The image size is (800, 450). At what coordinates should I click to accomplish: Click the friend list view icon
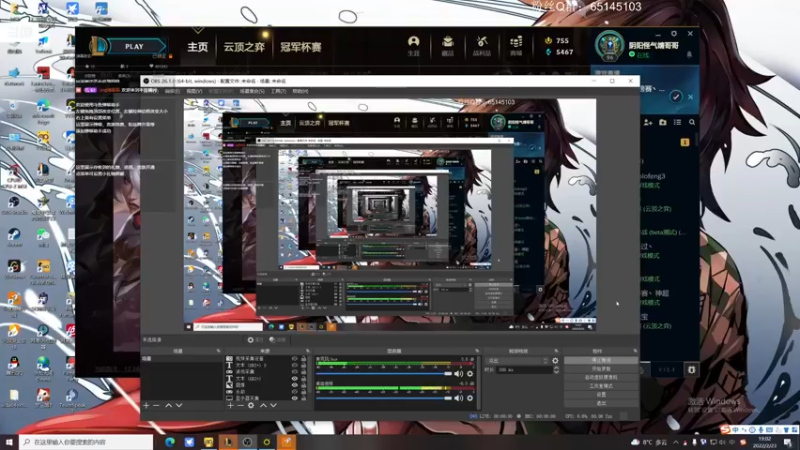point(678,122)
